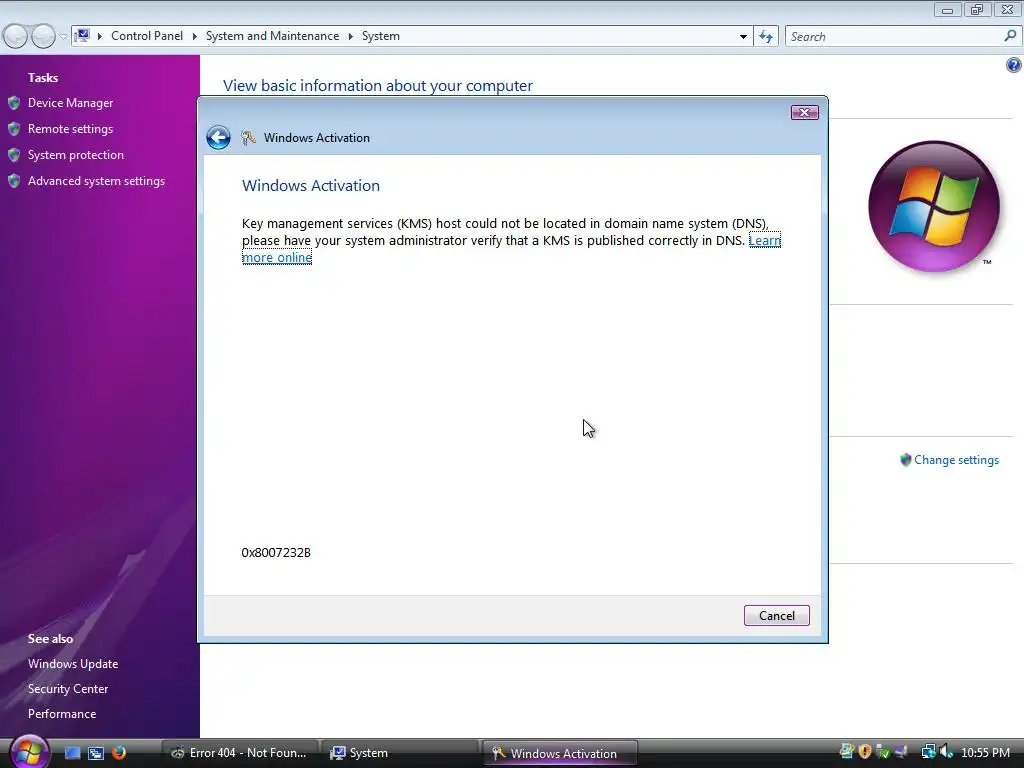The height and width of the screenshot is (768, 1024).
Task: Click the search magnifier icon
Action: pyautogui.click(x=1010, y=36)
